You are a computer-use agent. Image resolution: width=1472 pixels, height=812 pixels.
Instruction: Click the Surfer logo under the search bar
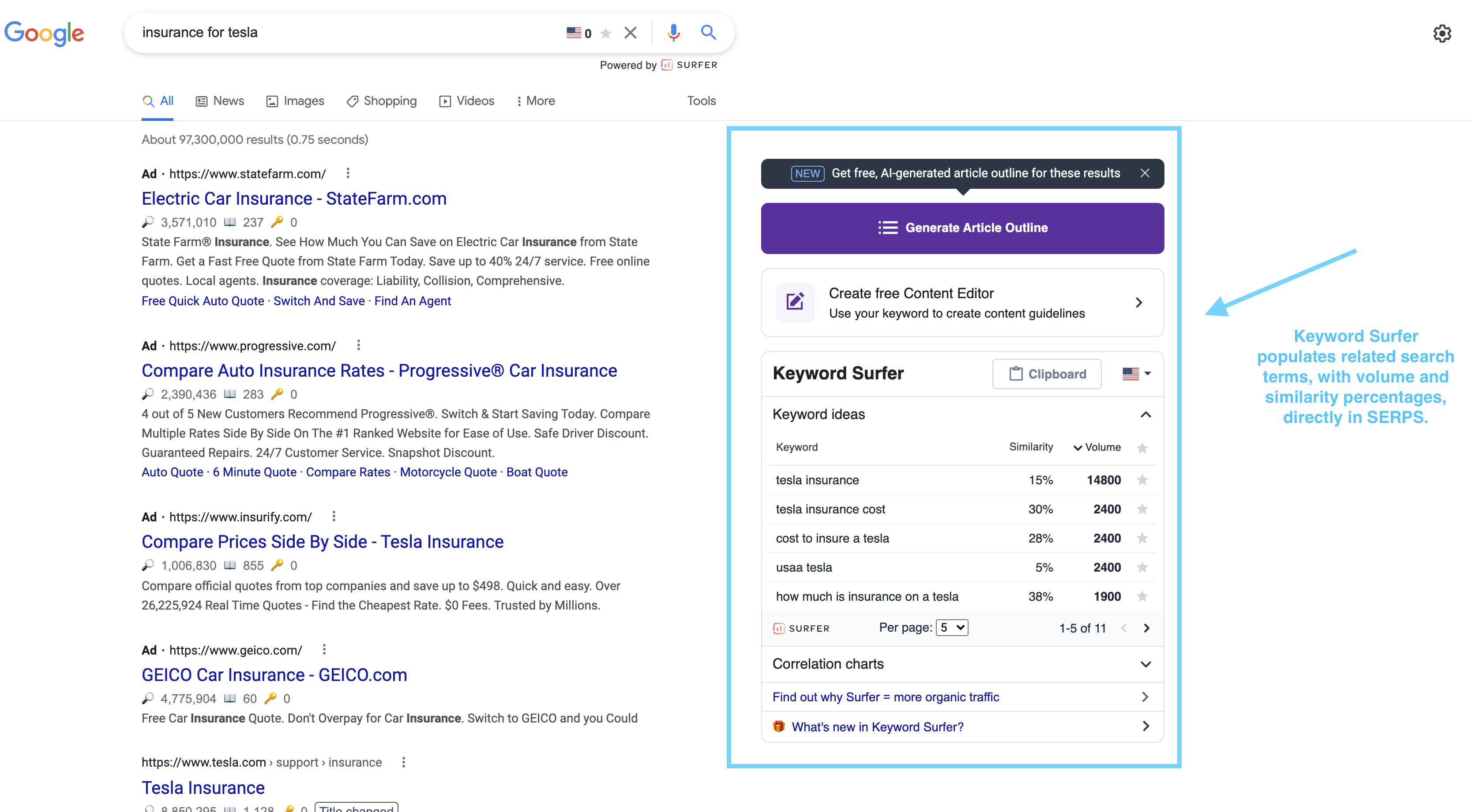[x=689, y=65]
